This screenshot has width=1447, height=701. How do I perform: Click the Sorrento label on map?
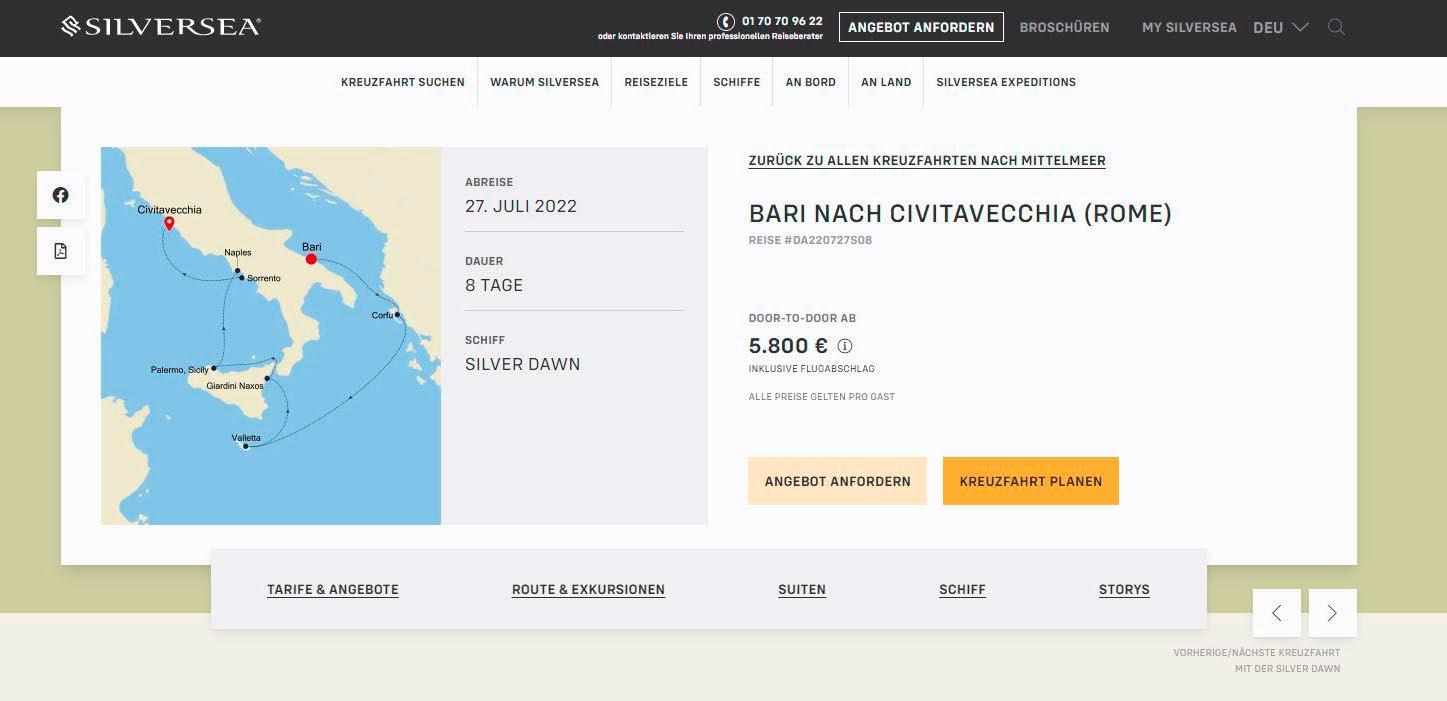click(x=264, y=278)
